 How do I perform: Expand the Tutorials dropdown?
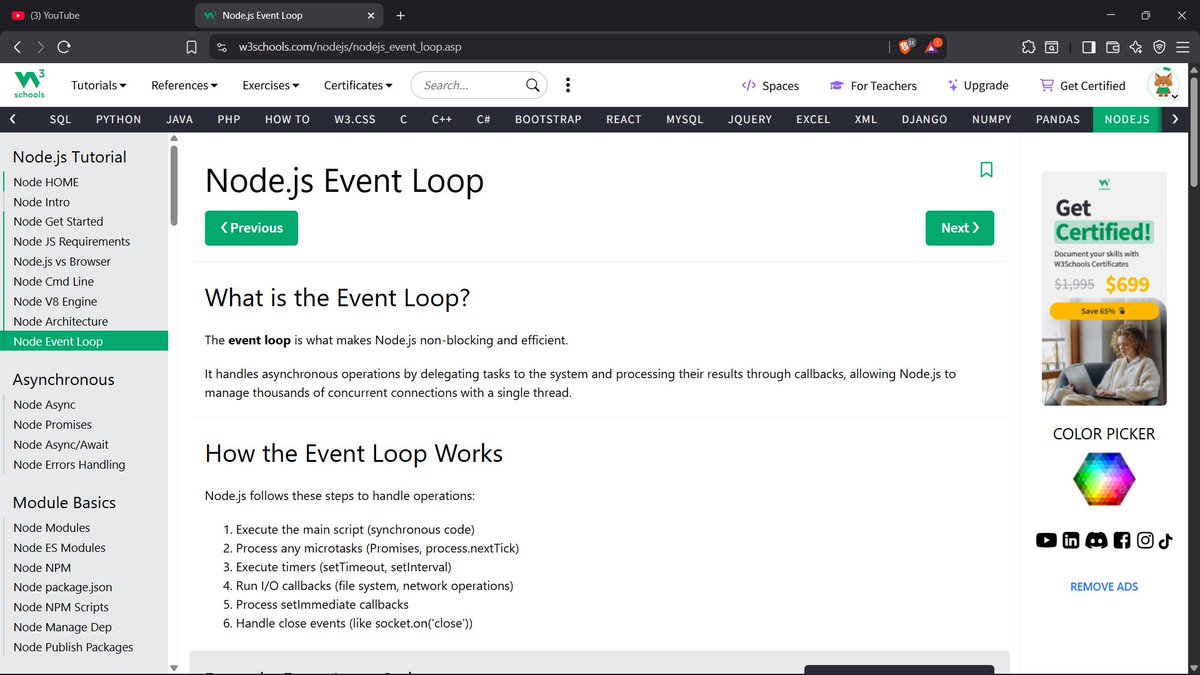coord(99,85)
